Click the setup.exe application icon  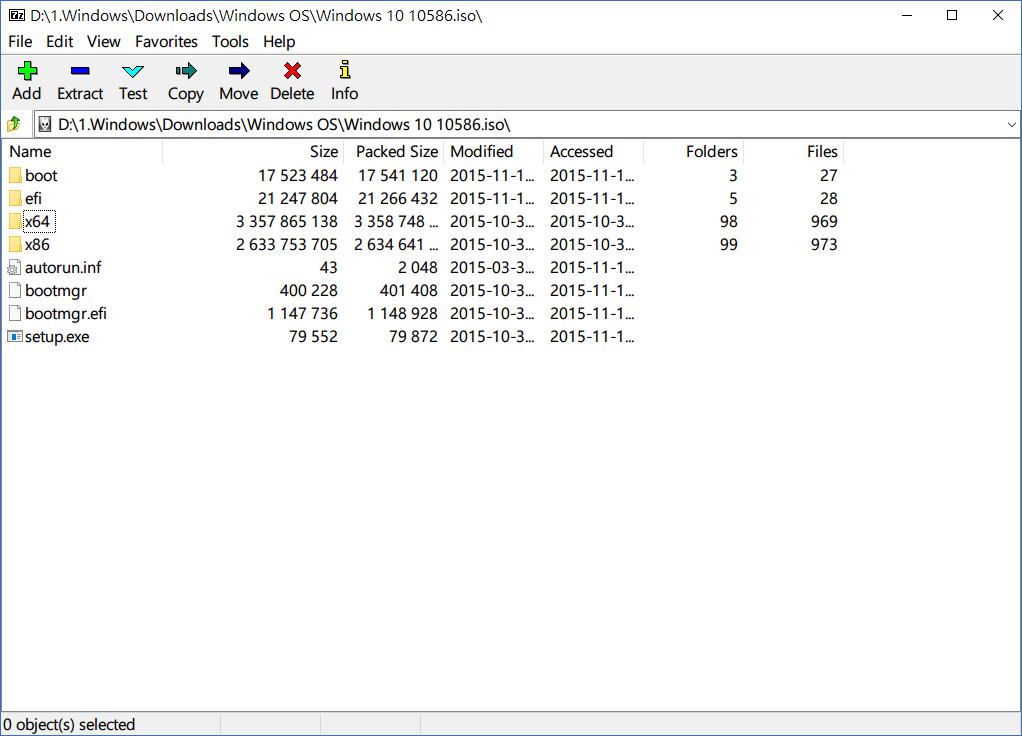pyautogui.click(x=14, y=336)
